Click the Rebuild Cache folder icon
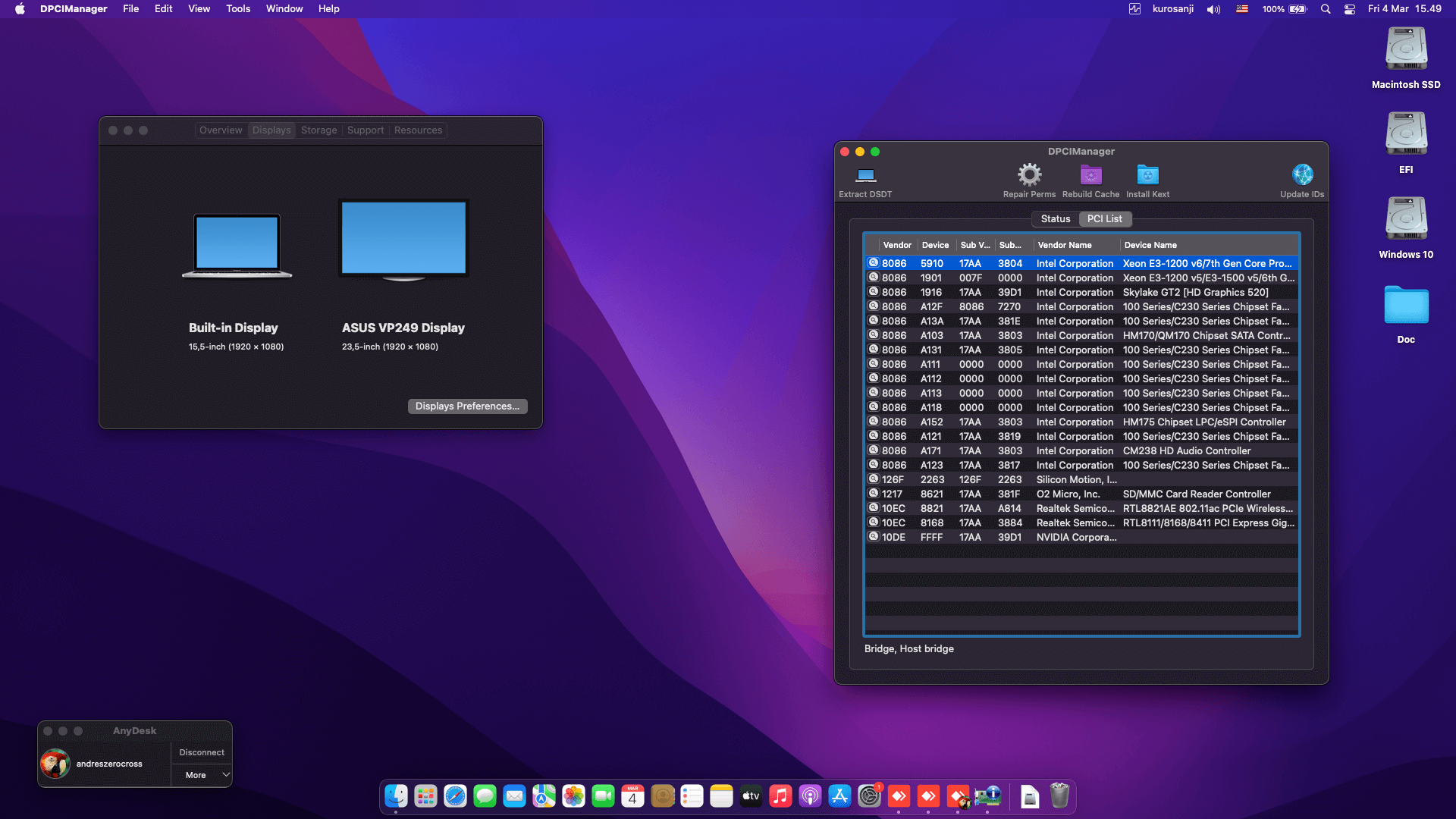Screen dimensions: 1456x819 [1090, 176]
